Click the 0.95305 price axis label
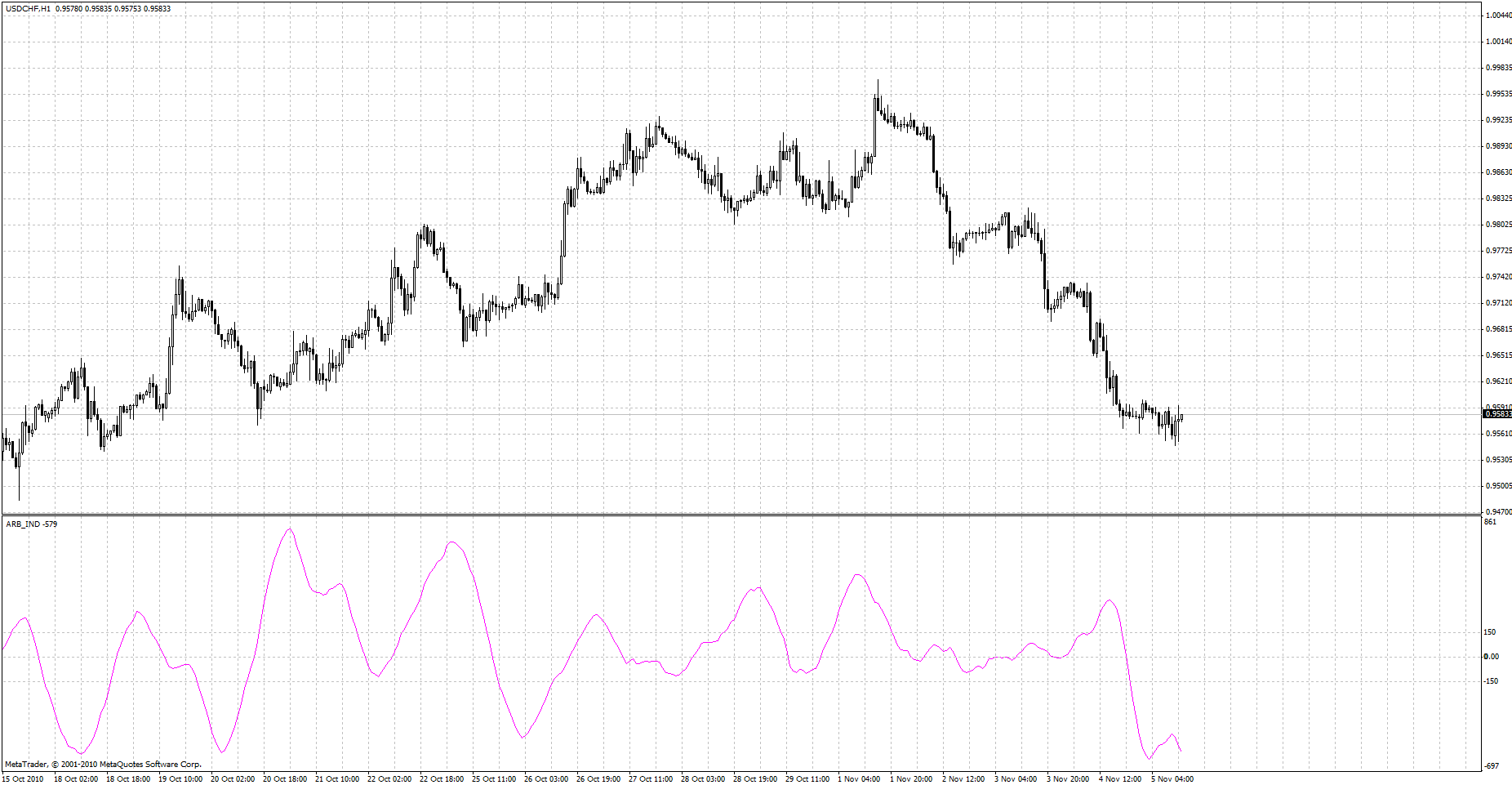 coord(1499,460)
